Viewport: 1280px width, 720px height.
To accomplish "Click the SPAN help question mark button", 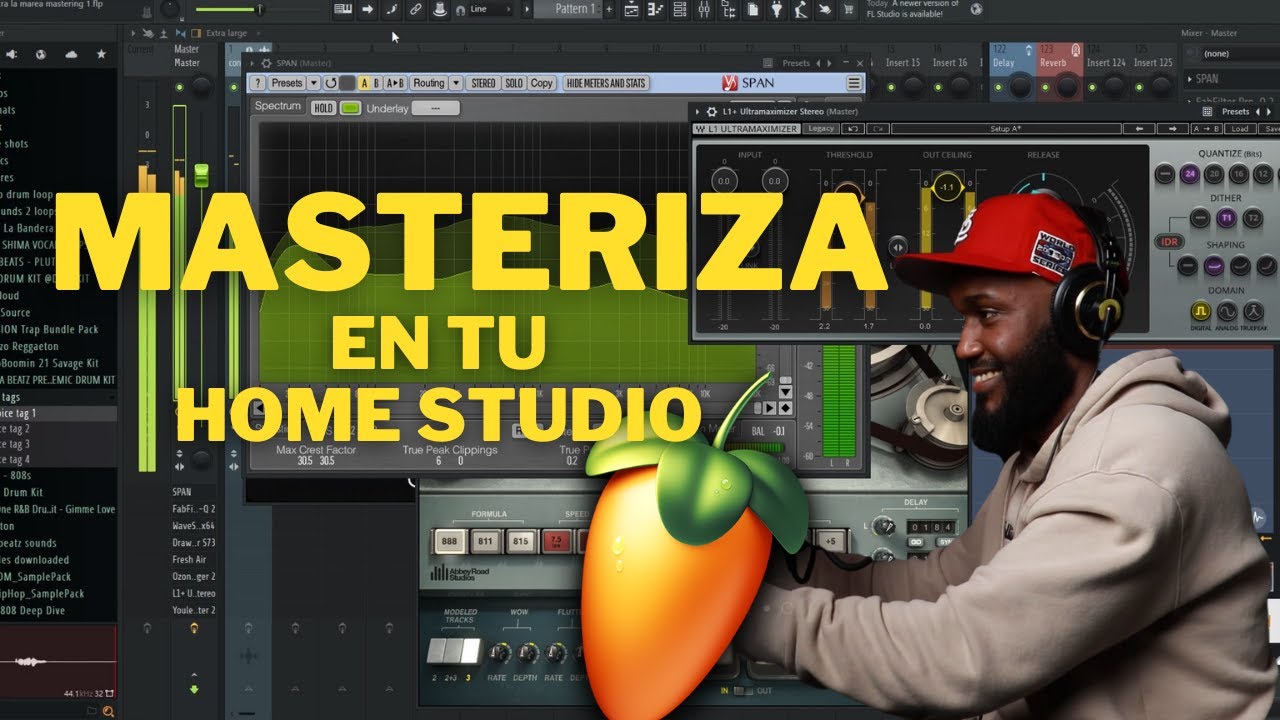I will point(259,83).
